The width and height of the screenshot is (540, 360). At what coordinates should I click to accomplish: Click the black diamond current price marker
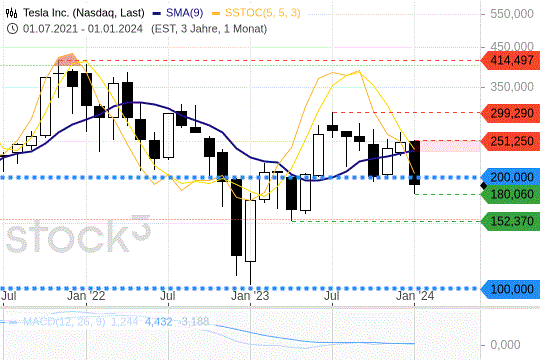(x=484, y=186)
